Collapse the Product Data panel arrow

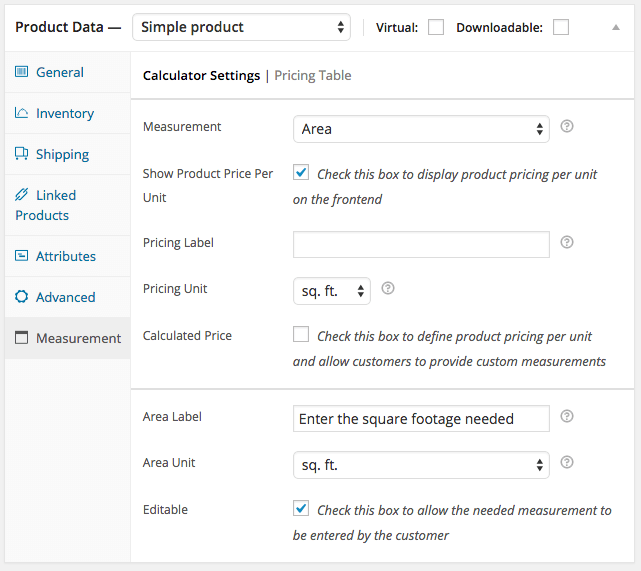(x=616, y=27)
